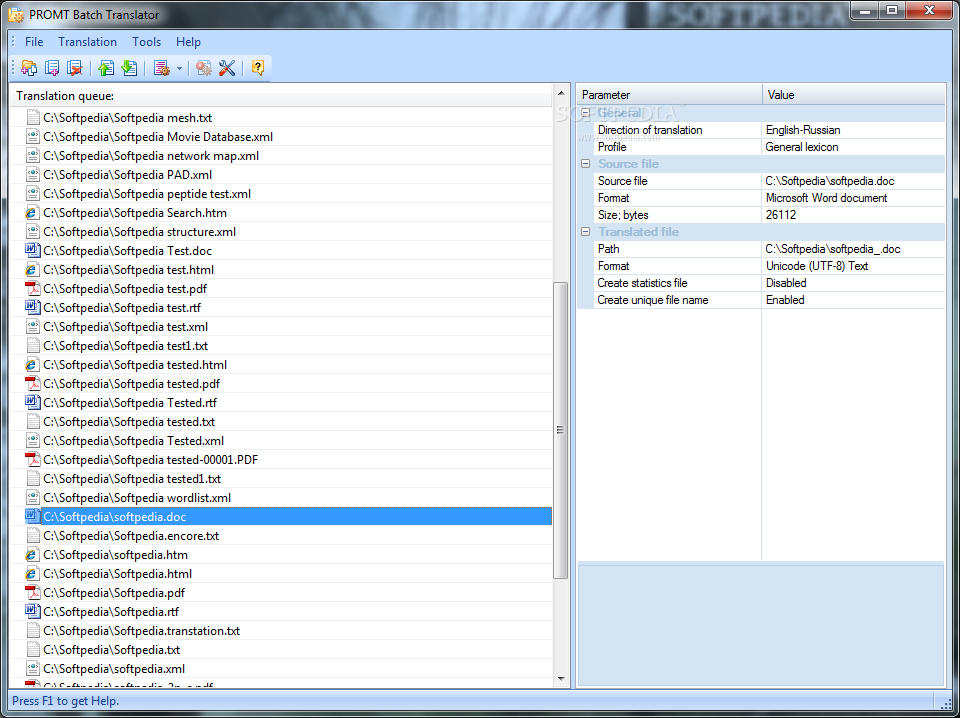Click the IE icon of softpedia.htm
Screen dimensions: 960x718
[x=32, y=555]
